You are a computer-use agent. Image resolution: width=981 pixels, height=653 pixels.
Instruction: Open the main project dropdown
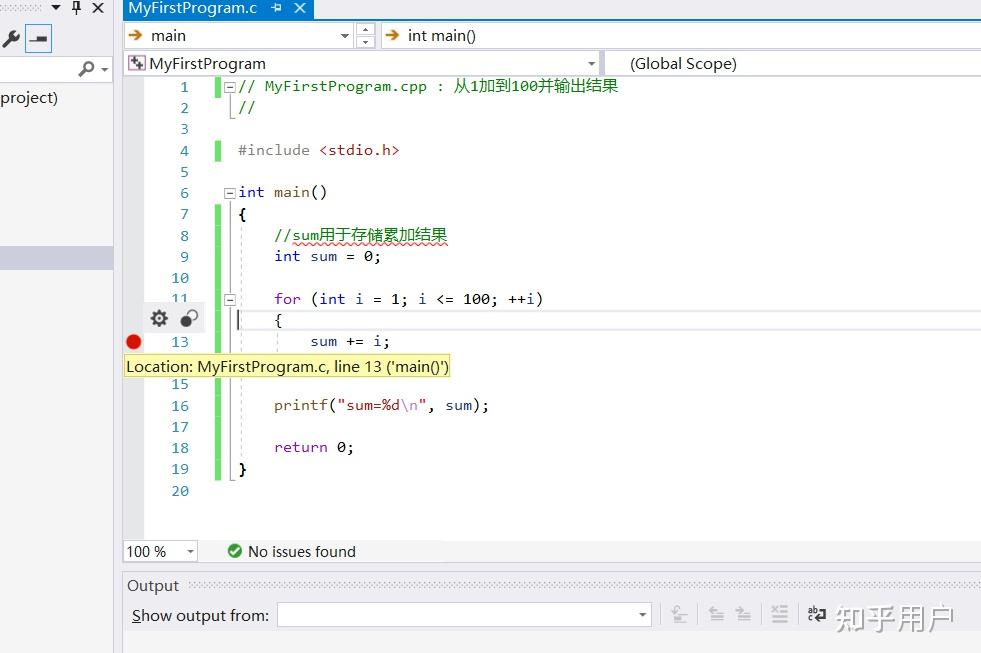click(x=343, y=36)
